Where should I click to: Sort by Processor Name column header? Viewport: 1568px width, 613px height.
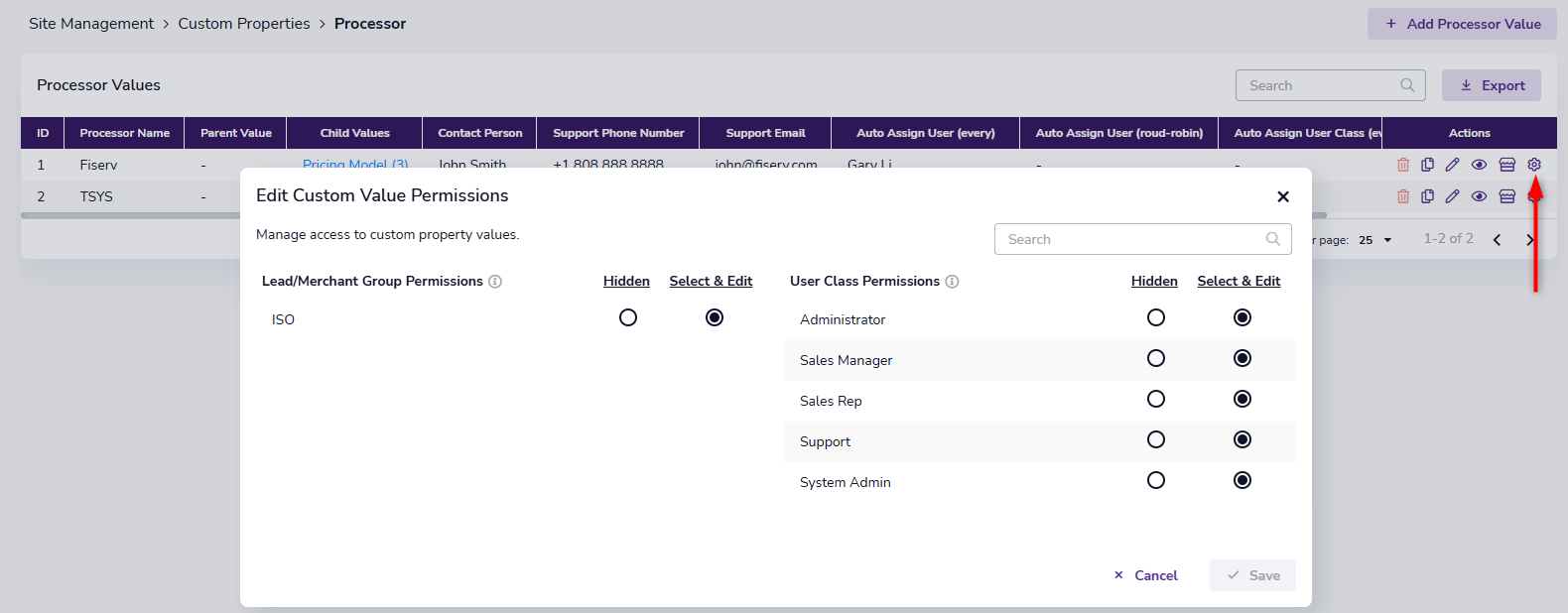click(x=125, y=133)
